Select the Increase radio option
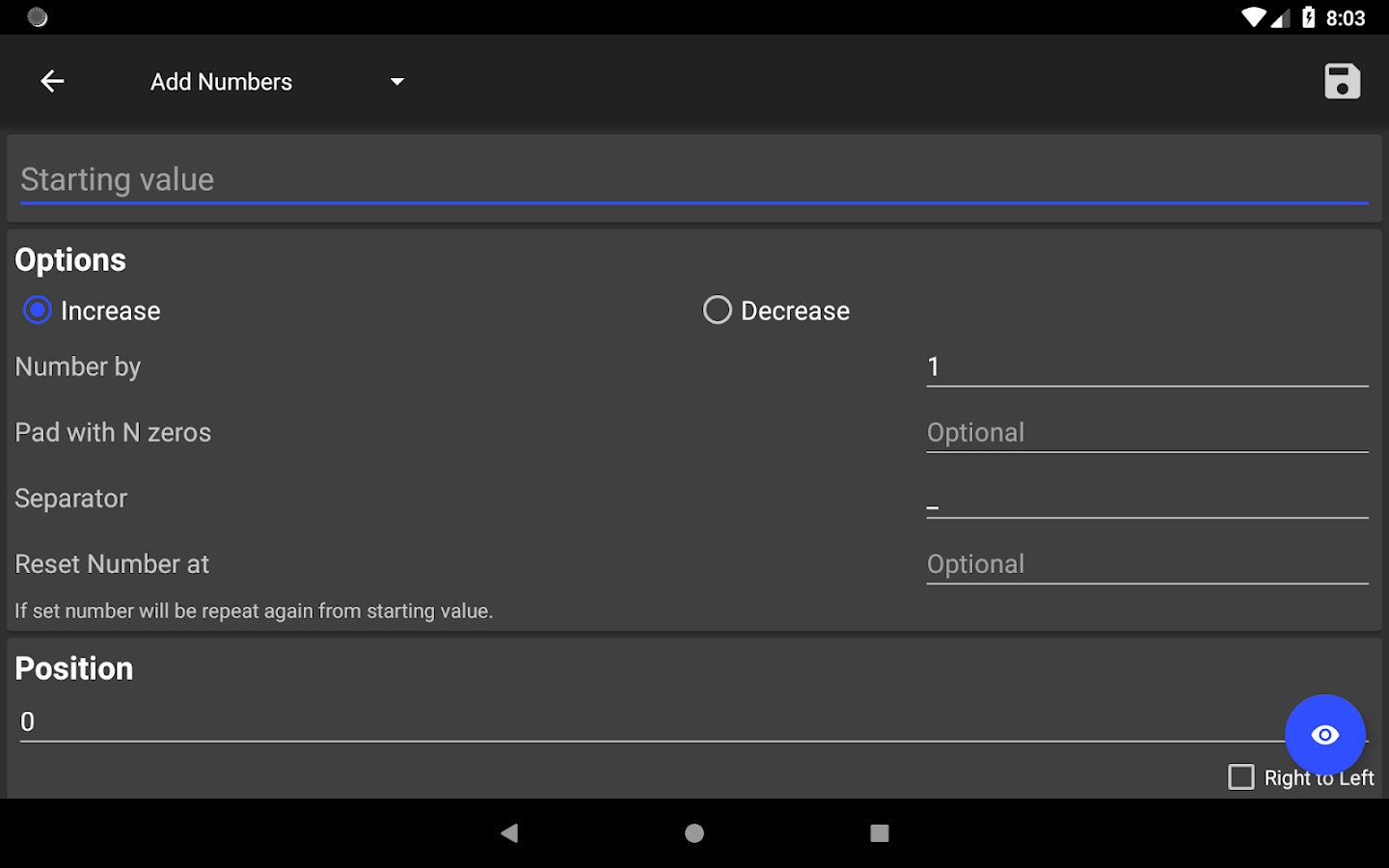Viewport: 1389px width, 868px height. coord(93,311)
